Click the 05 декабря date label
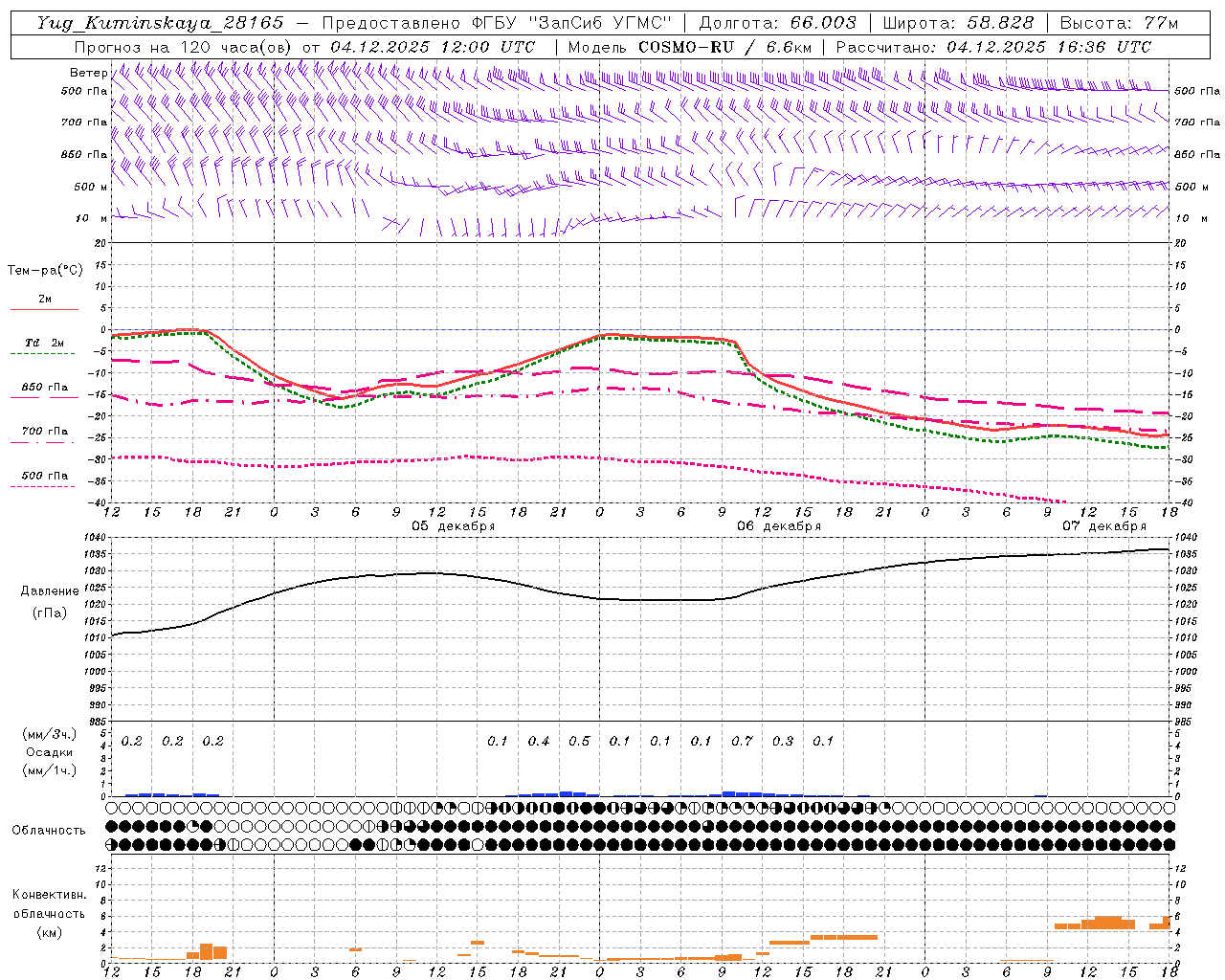Image resolution: width=1225 pixels, height=980 pixels. [x=454, y=526]
